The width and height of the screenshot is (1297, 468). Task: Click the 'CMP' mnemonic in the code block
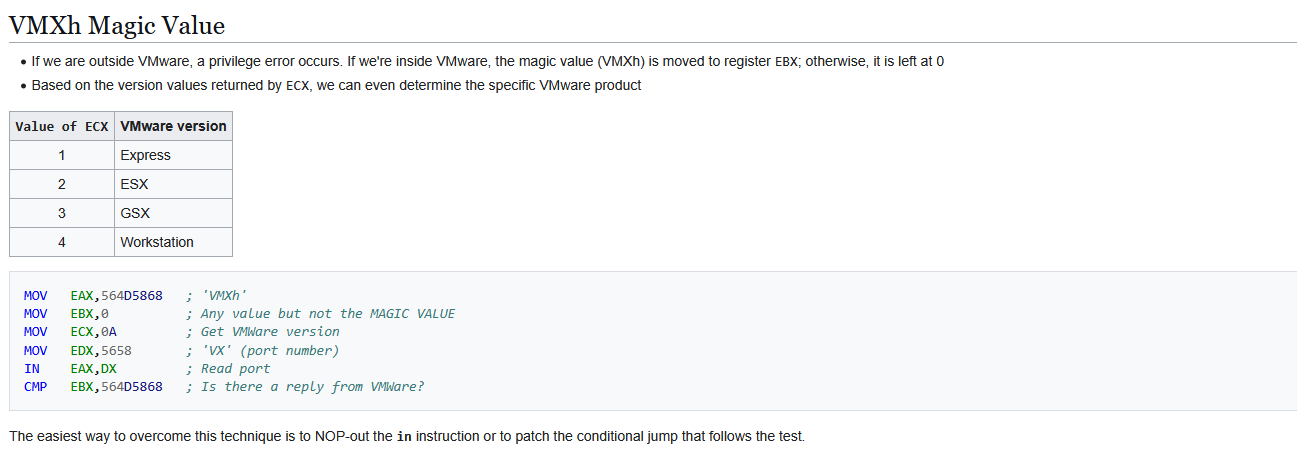[x=35, y=387]
